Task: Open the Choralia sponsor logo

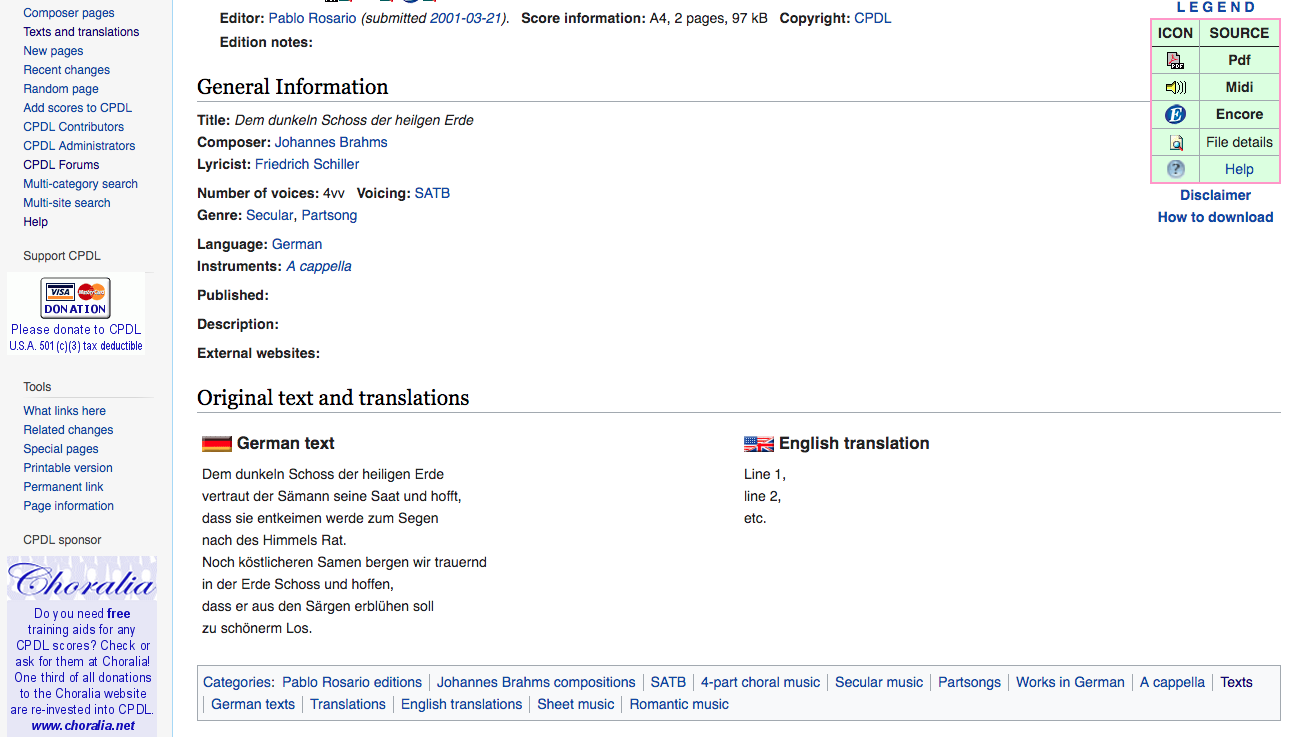Action: pos(81,580)
